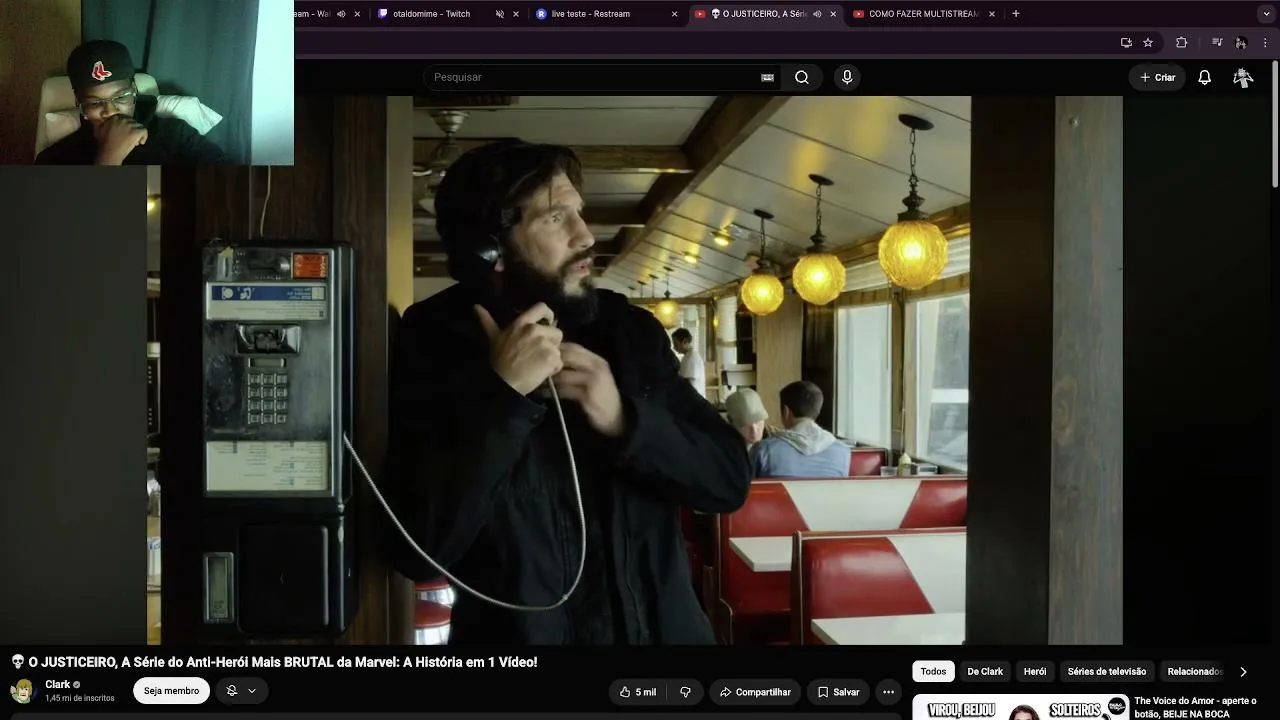Bookmark this page with the star icon

(1148, 42)
